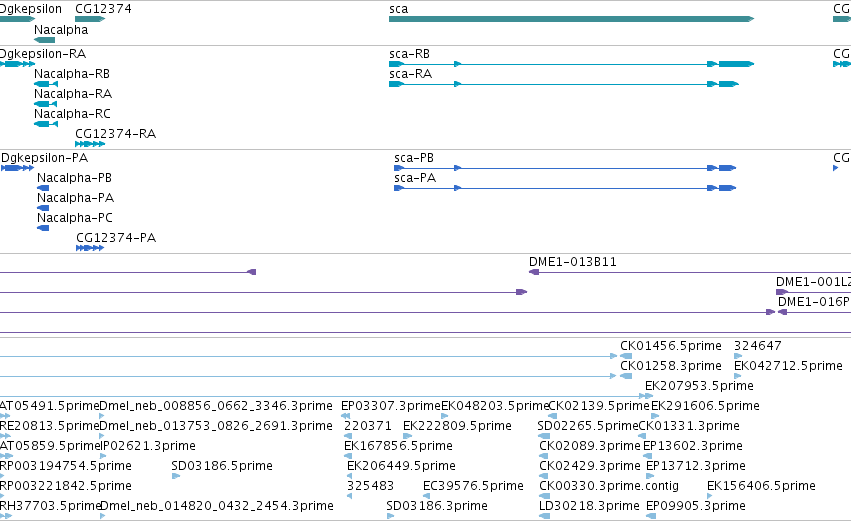Click the CK01456.5prime EST label
Image resolution: width=851 pixels, height=521 pixels.
pos(671,346)
